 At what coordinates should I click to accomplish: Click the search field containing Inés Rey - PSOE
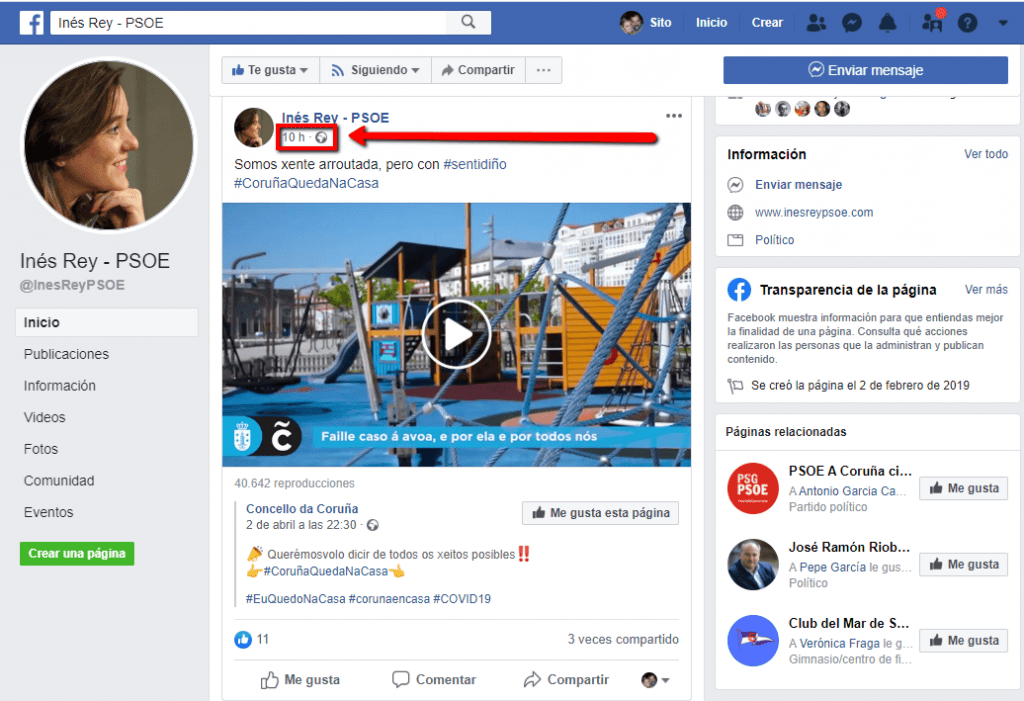point(248,23)
